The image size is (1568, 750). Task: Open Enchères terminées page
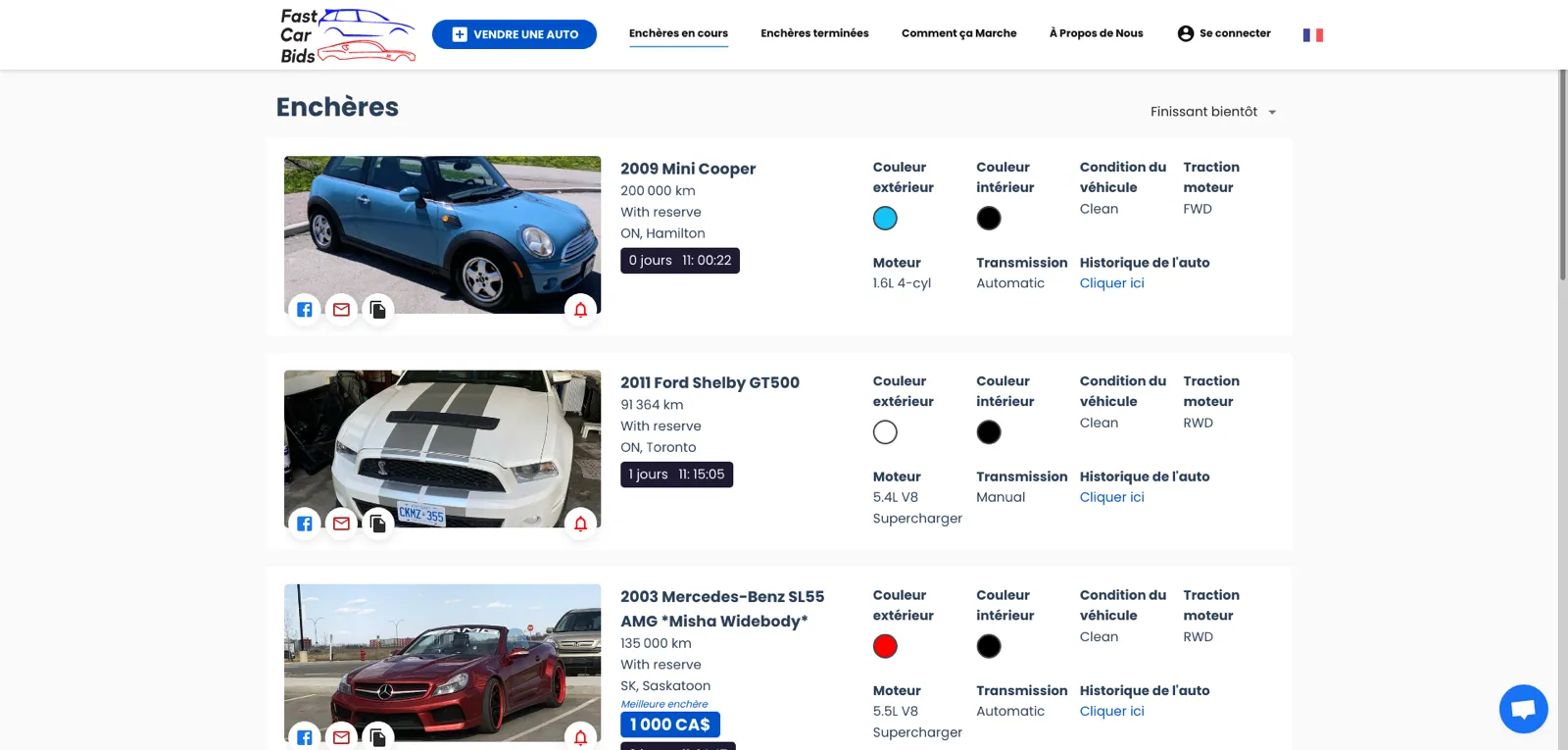pos(814,33)
